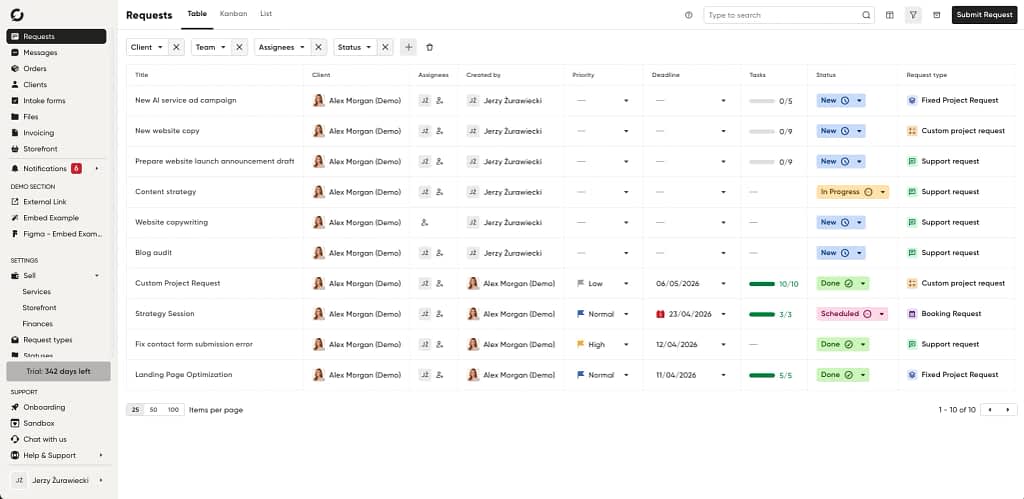Screen dimensions: 1024x499
Task: Click the trash icon to delete filters
Action: coord(429,47)
